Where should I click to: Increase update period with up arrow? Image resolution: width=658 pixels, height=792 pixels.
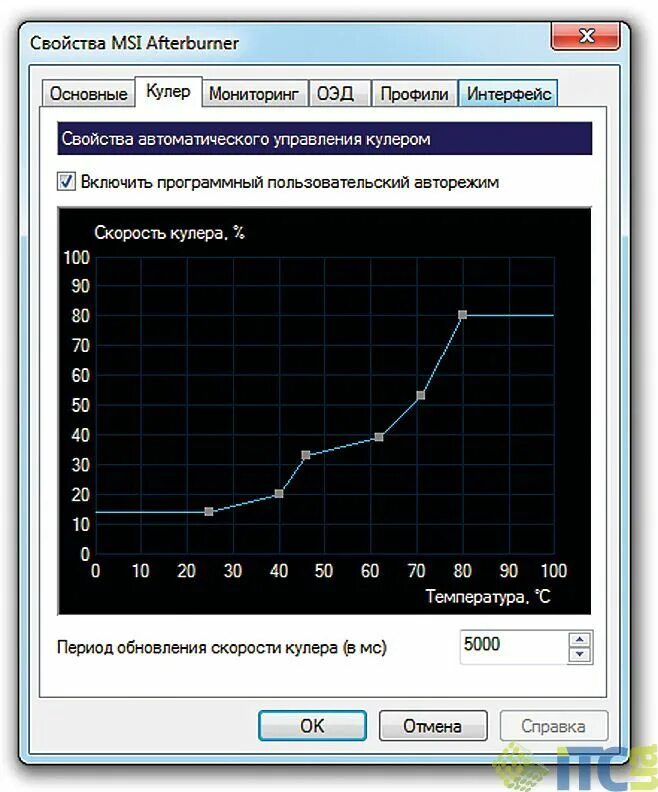(580, 639)
